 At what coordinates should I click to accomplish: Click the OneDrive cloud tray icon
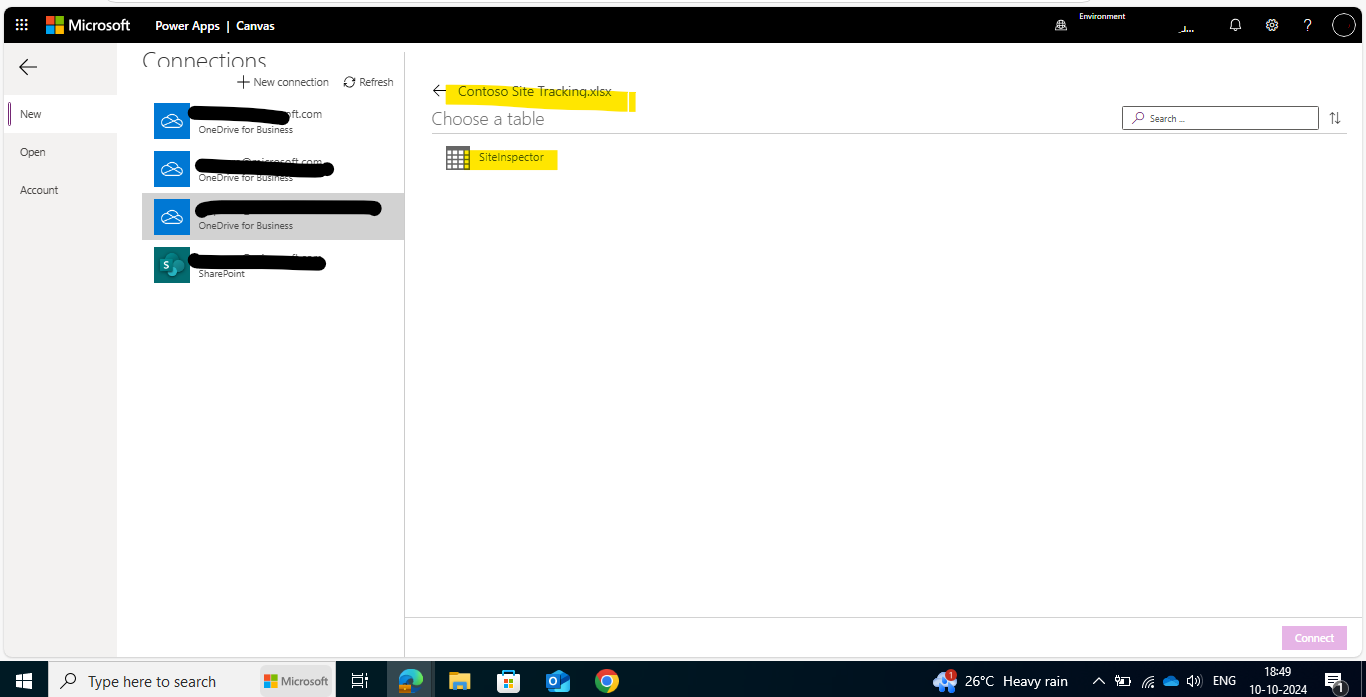click(x=1171, y=681)
